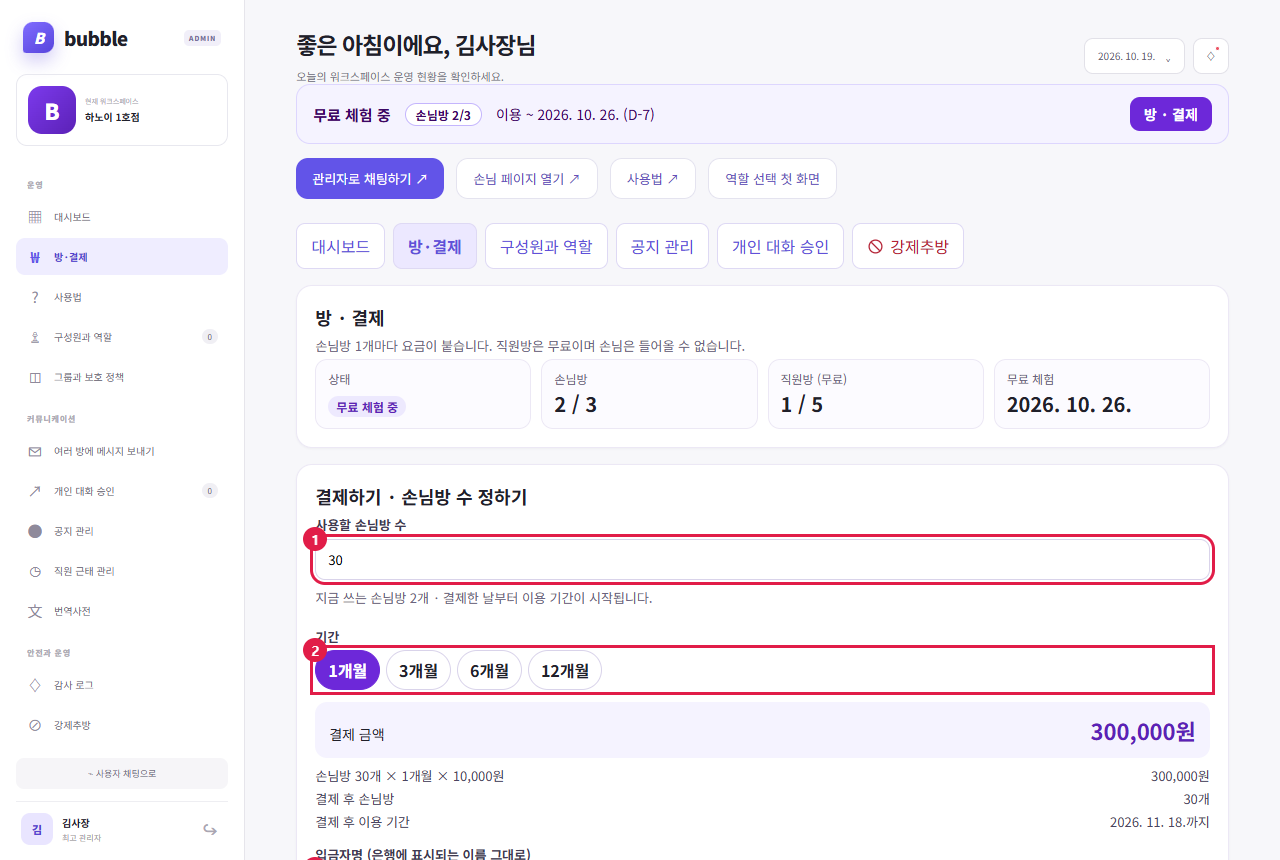The width and height of the screenshot is (1280, 860).
Task: Click the 사용할 손님방 수 input field
Action: click(762, 560)
